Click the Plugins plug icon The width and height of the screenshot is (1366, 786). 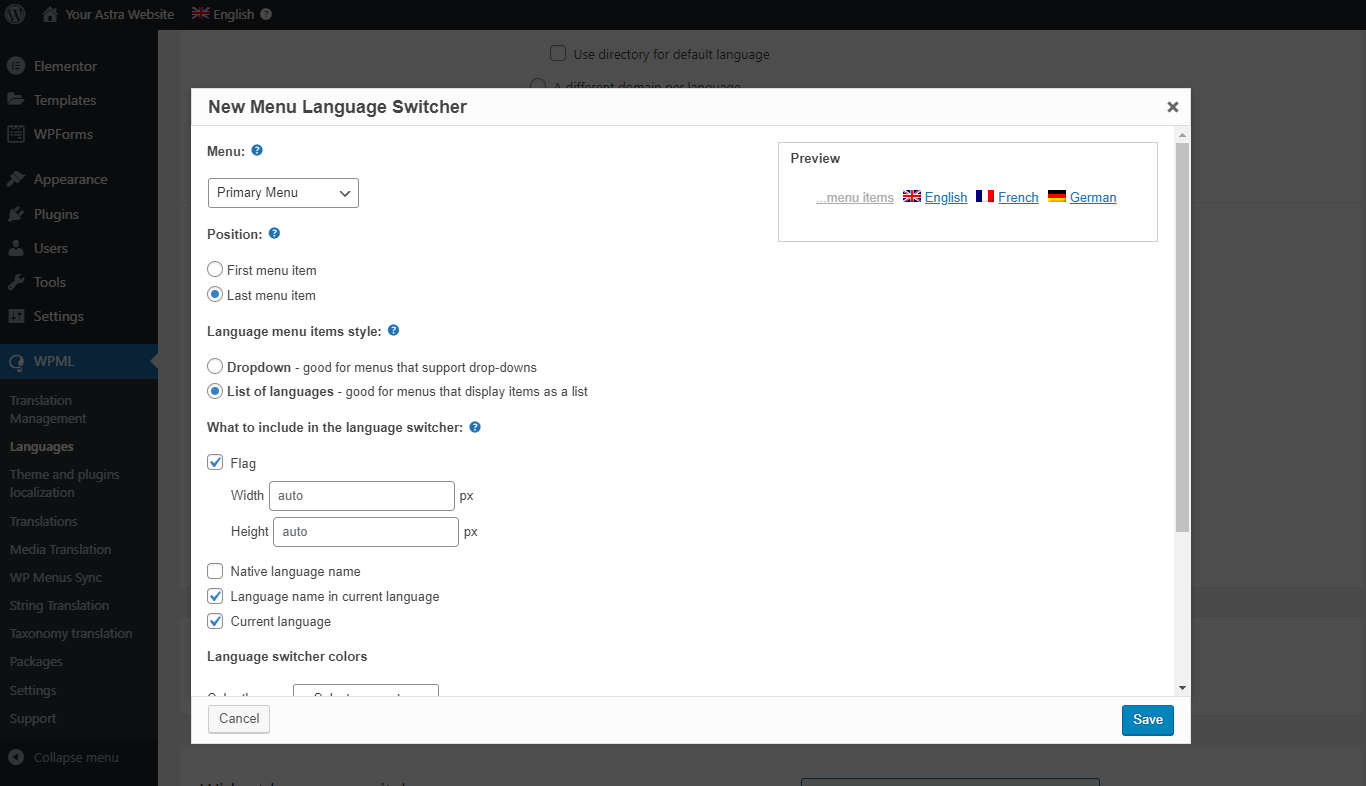coord(16,214)
